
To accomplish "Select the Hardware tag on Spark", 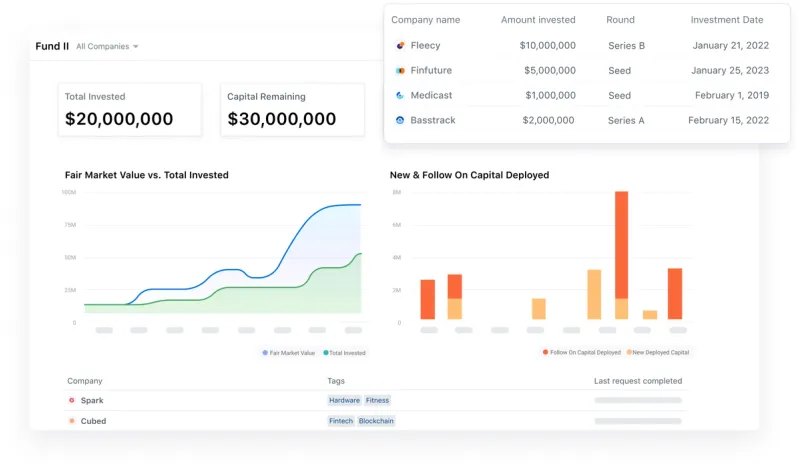I will (x=344, y=400).
